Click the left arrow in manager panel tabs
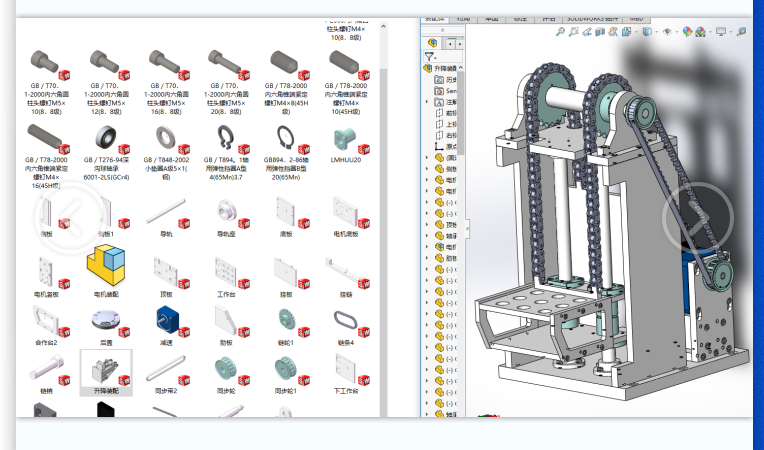The image size is (764, 450). [x=449, y=43]
